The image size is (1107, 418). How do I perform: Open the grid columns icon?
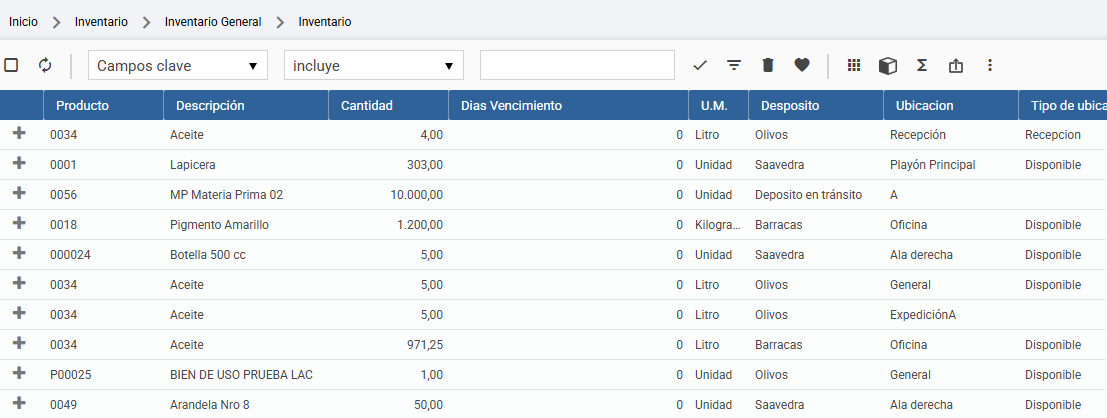coord(854,65)
